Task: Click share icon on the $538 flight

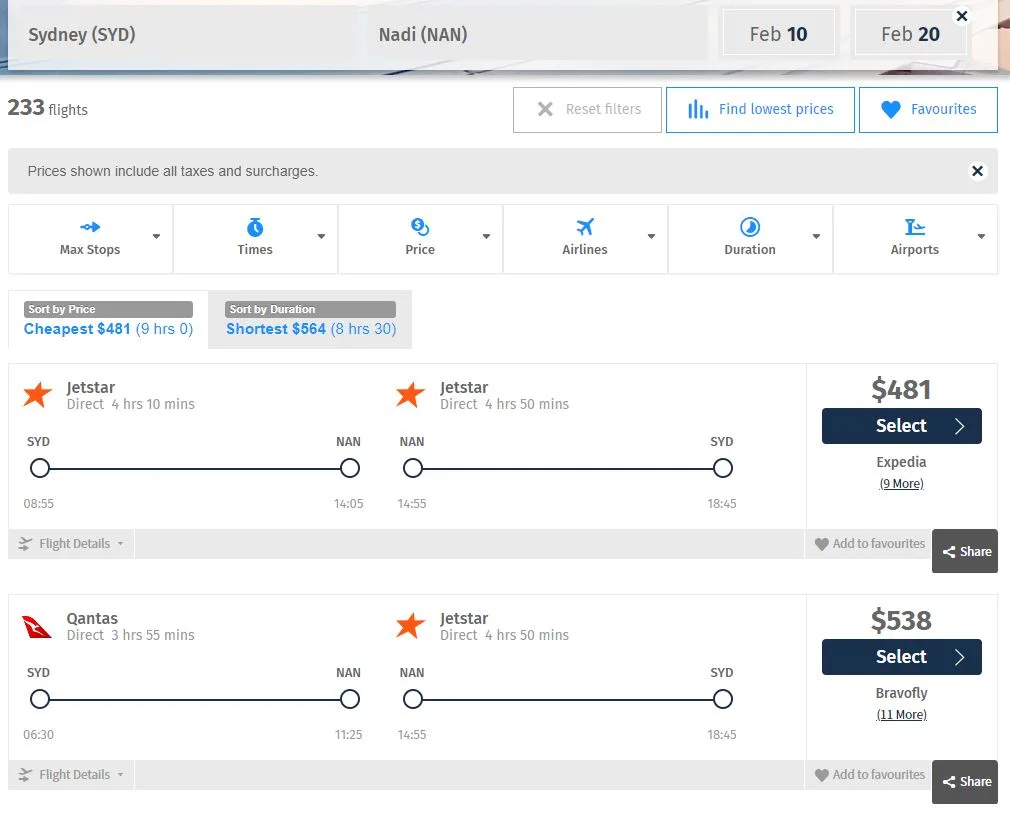Action: click(x=949, y=782)
